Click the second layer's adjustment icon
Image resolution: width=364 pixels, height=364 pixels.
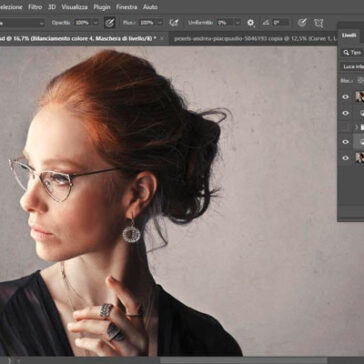point(362,113)
